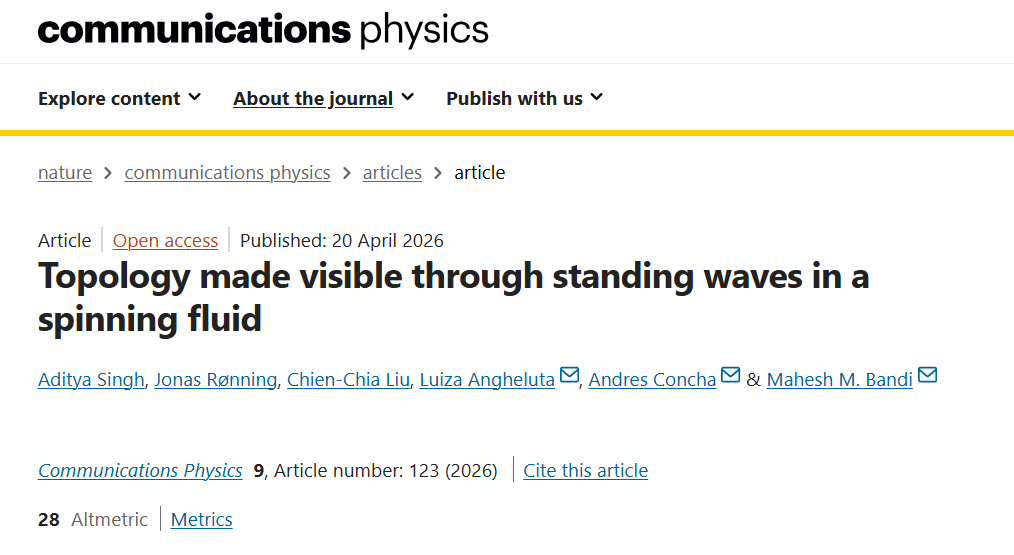The image size is (1014, 555).
Task: Click Cite this article
Action: point(585,470)
